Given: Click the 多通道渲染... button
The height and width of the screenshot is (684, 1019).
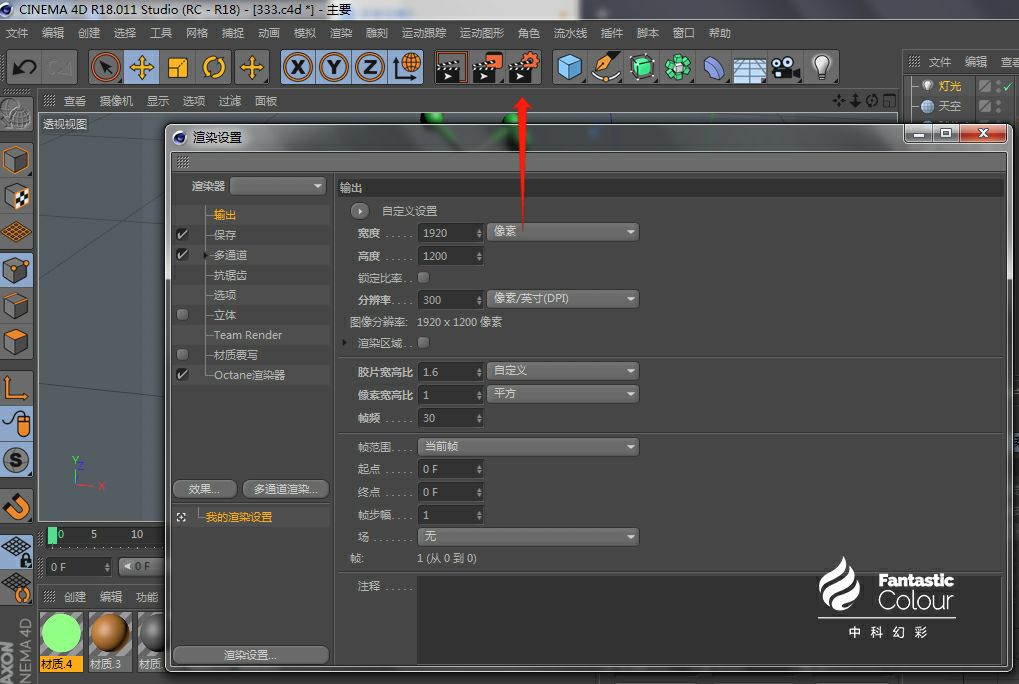Looking at the screenshot, I should [x=285, y=489].
